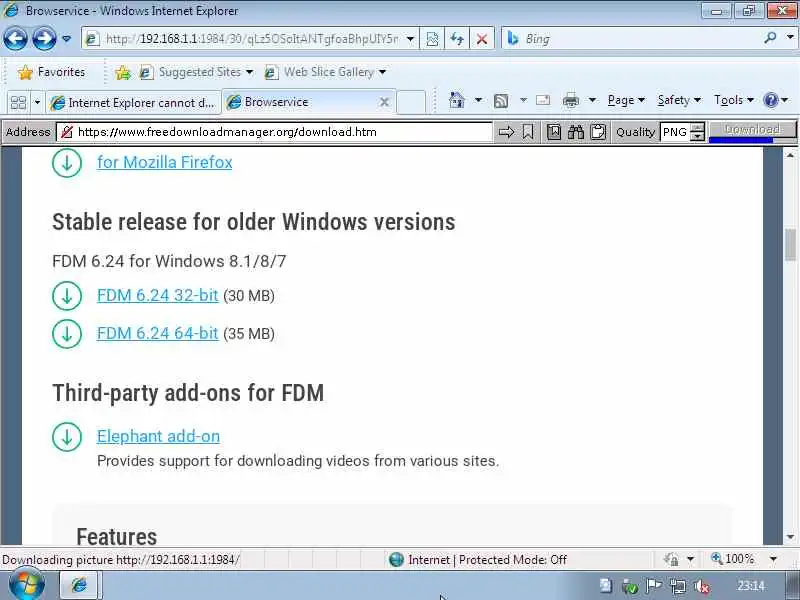The image size is (800, 600).
Task: Click the Browservice Download button
Action: pos(752,130)
